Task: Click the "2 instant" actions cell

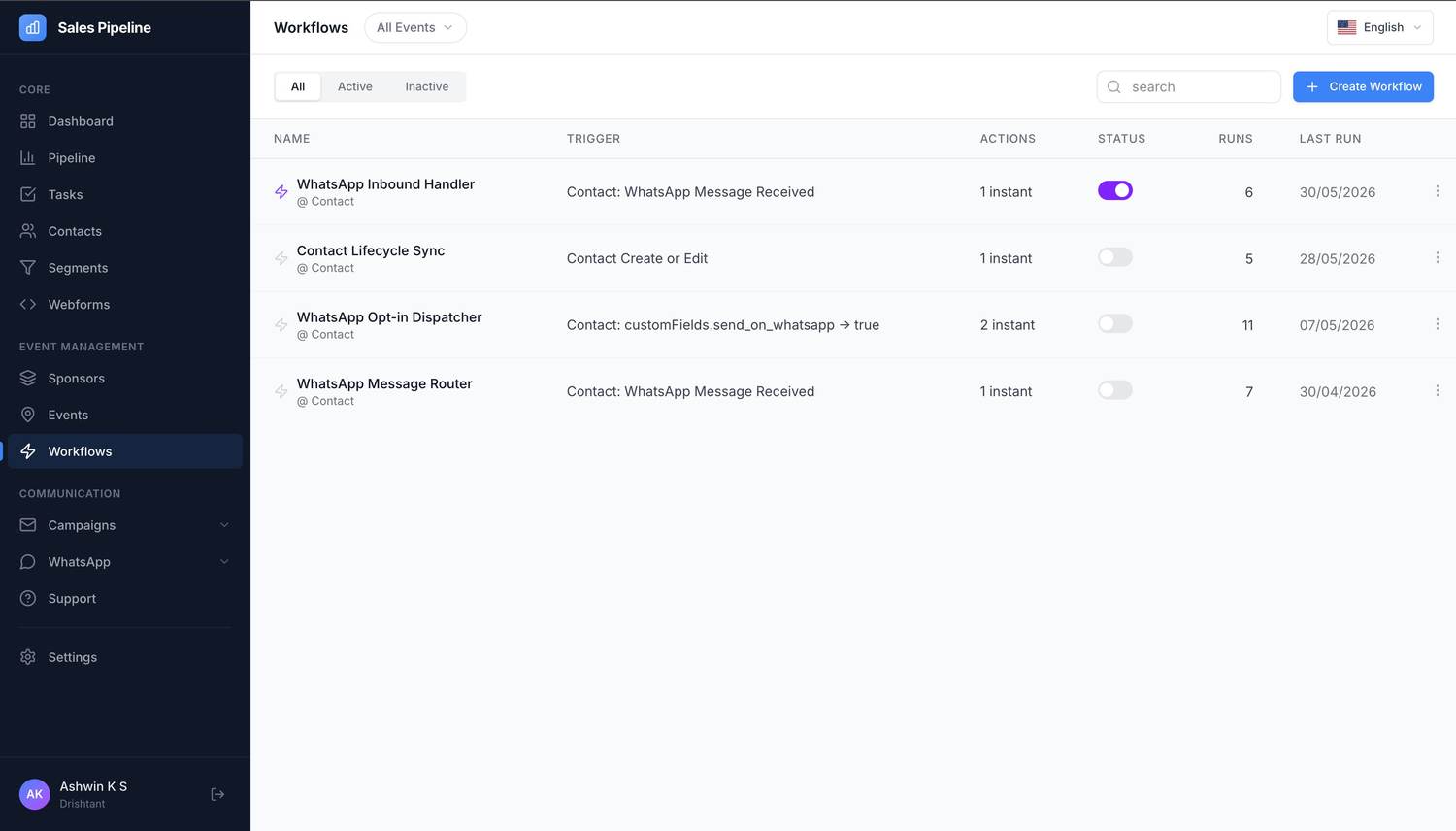Action: click(x=1008, y=325)
